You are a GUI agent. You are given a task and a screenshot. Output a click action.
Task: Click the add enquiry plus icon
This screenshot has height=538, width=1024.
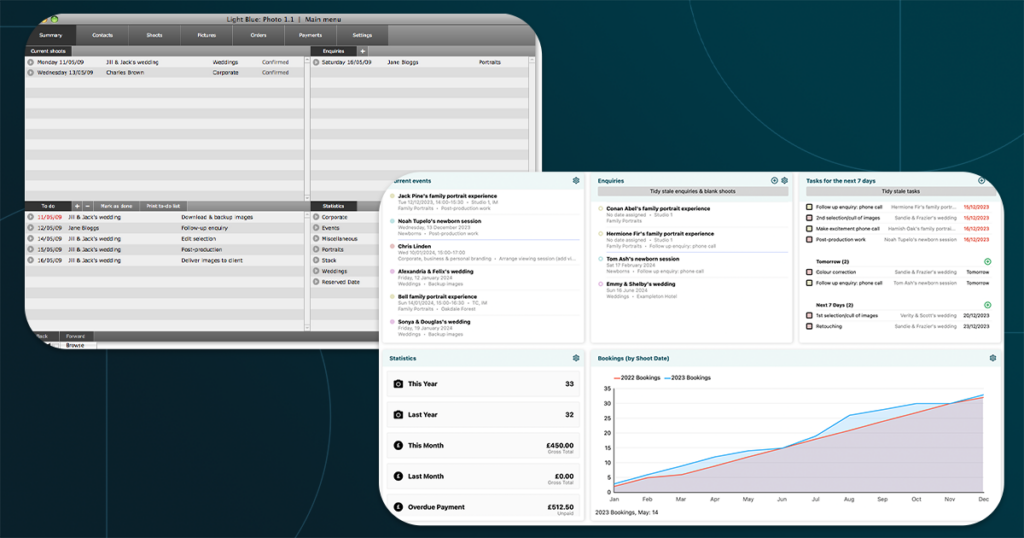[774, 181]
